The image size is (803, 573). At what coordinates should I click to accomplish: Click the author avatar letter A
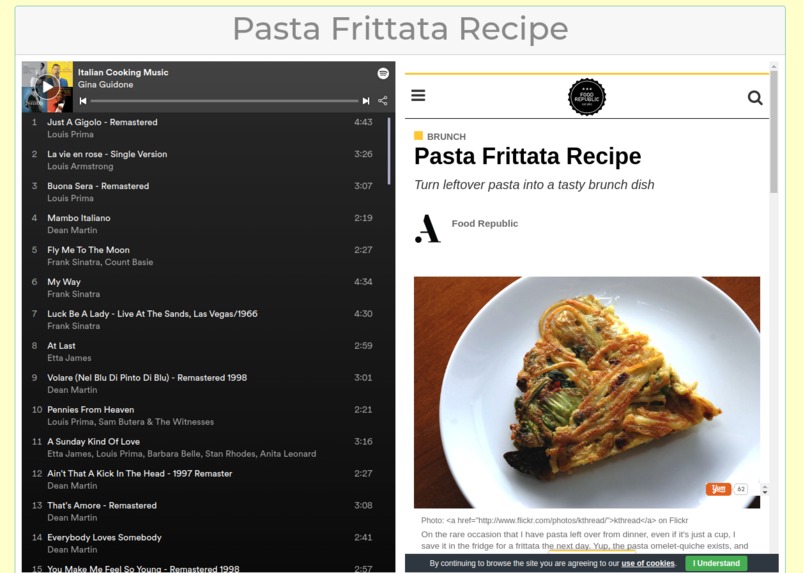428,228
